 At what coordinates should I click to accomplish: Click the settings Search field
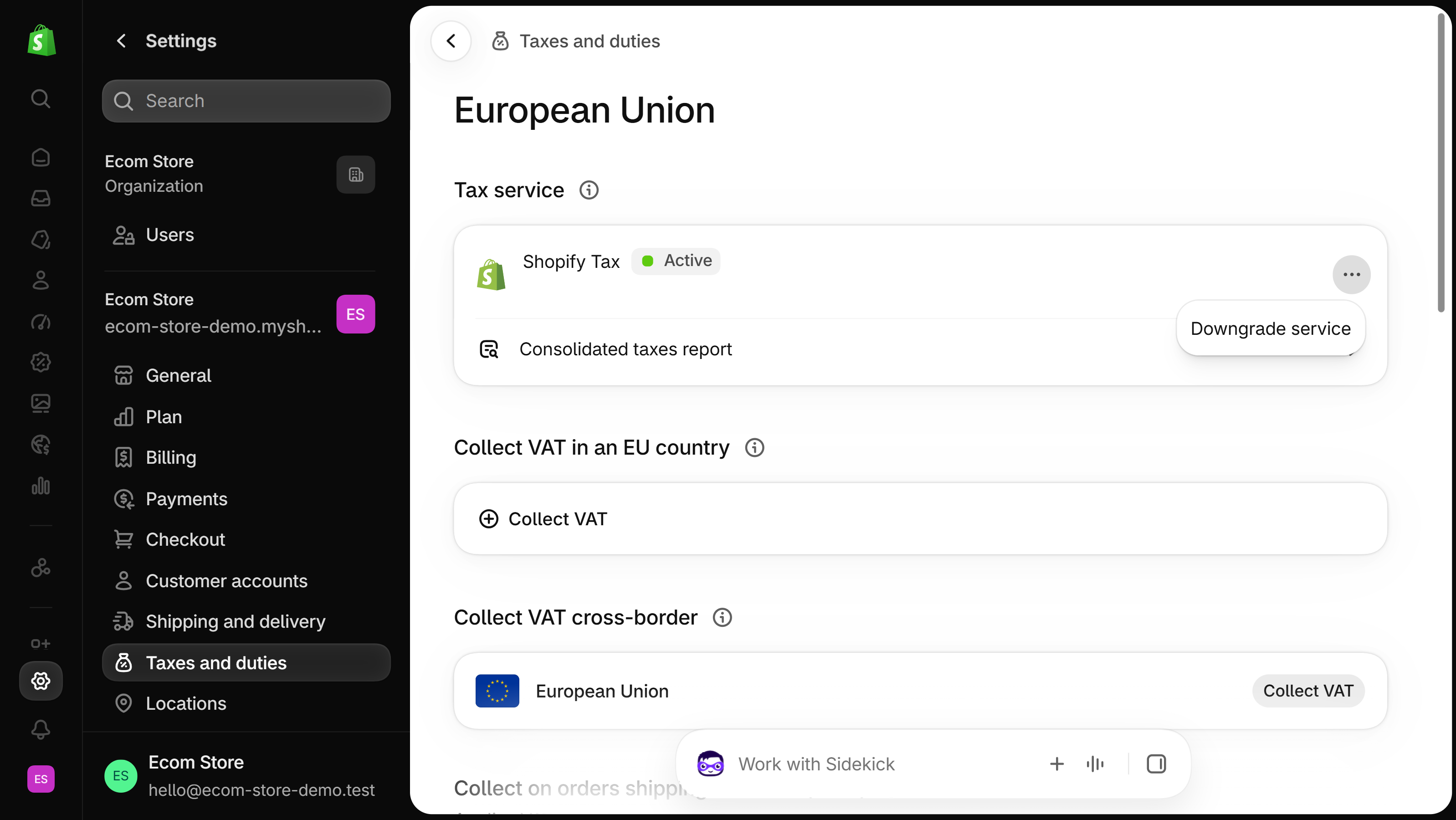[246, 101]
